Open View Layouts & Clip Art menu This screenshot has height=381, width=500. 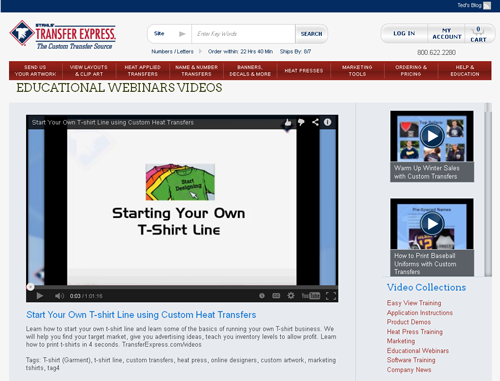click(x=89, y=70)
